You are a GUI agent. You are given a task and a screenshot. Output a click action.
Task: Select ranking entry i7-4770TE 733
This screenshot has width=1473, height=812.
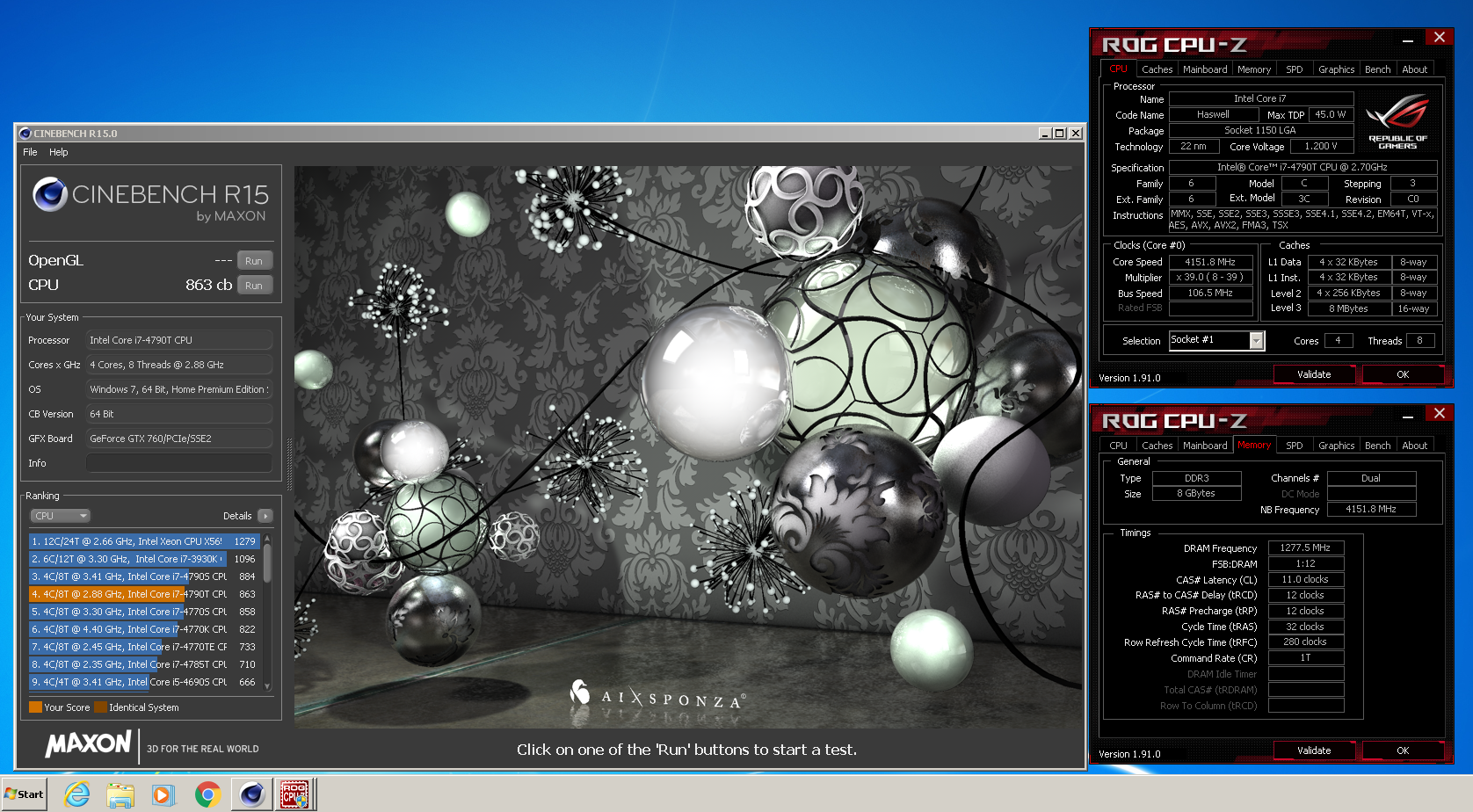tap(144, 647)
